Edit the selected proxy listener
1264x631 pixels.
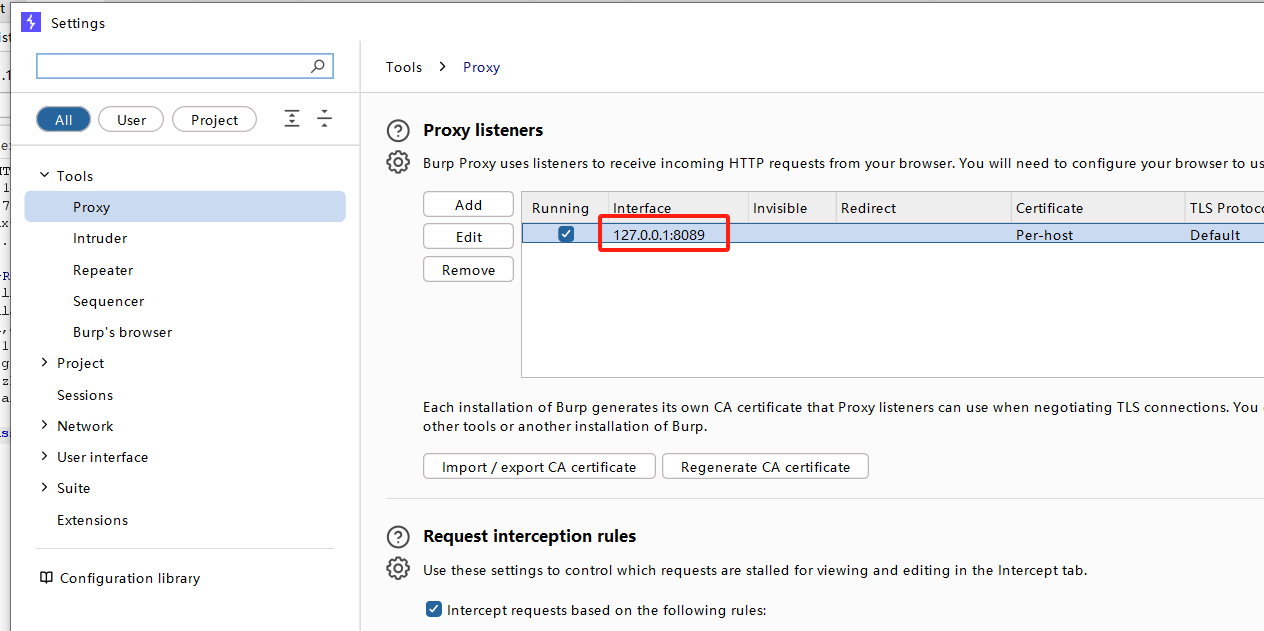(x=468, y=237)
